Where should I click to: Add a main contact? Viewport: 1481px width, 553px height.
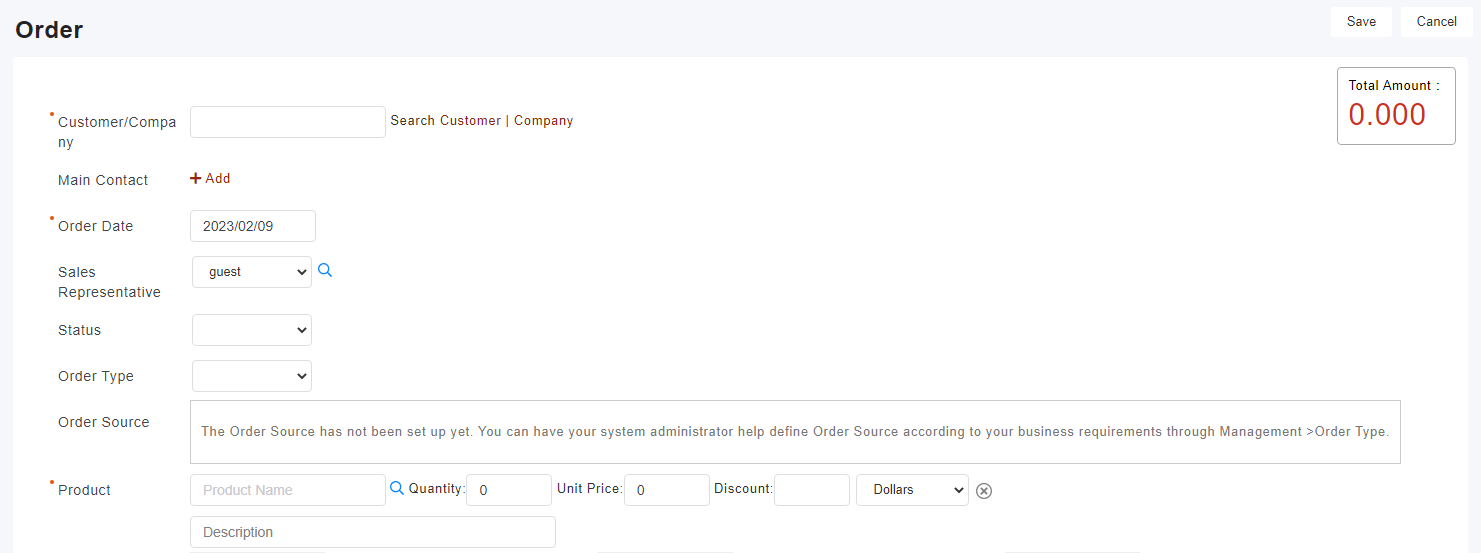click(210, 178)
